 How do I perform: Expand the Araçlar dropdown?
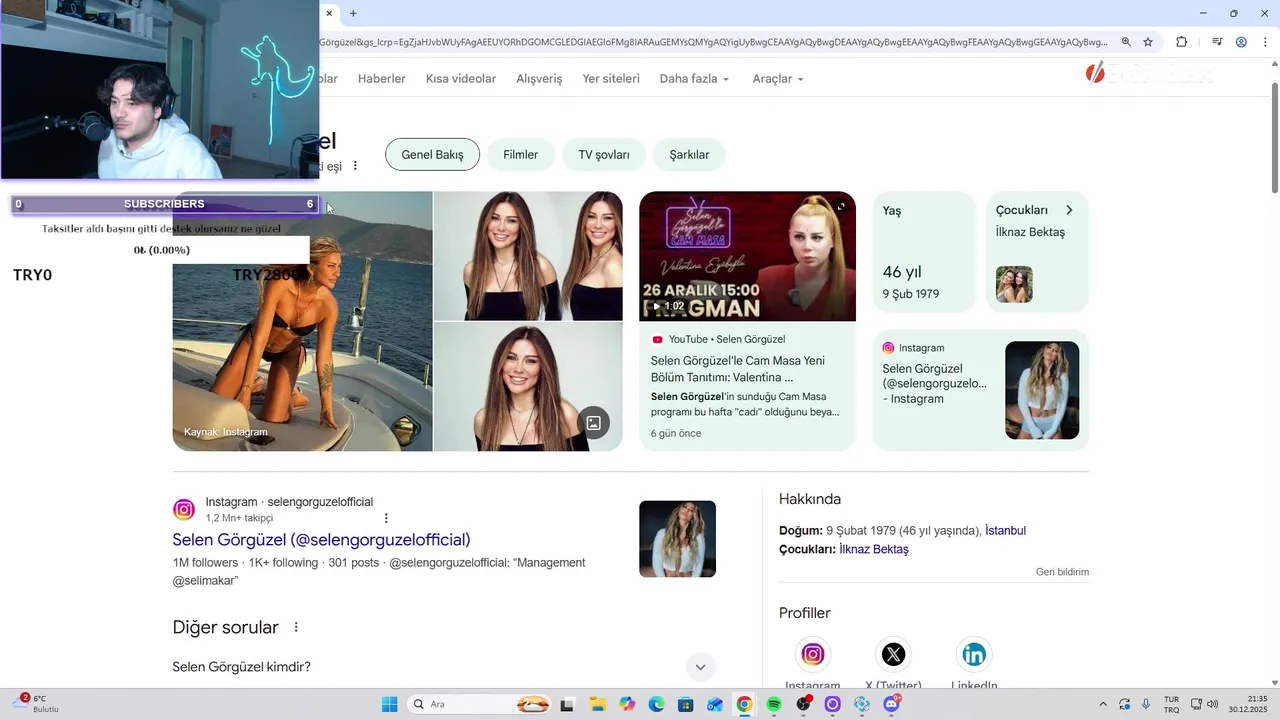778,78
